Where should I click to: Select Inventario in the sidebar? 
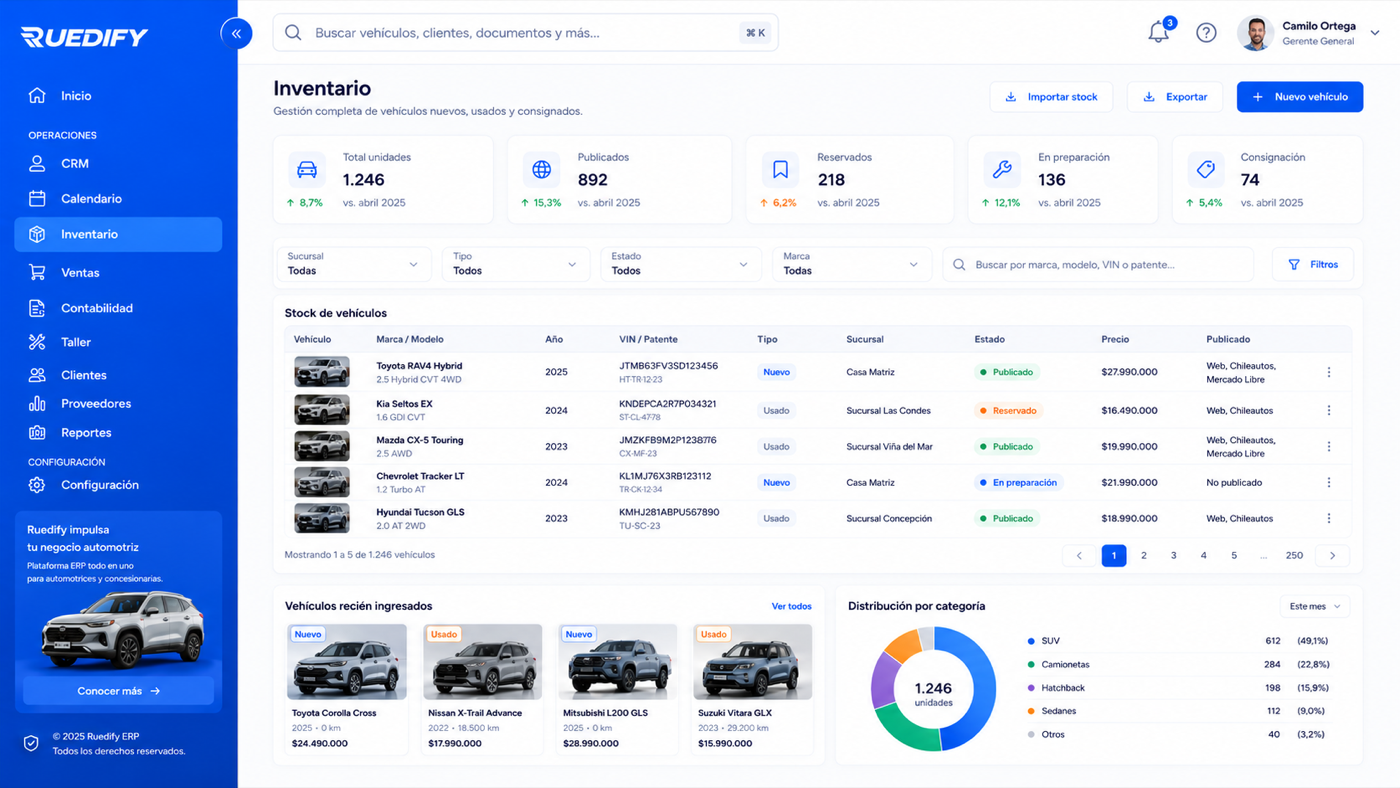(x=118, y=234)
